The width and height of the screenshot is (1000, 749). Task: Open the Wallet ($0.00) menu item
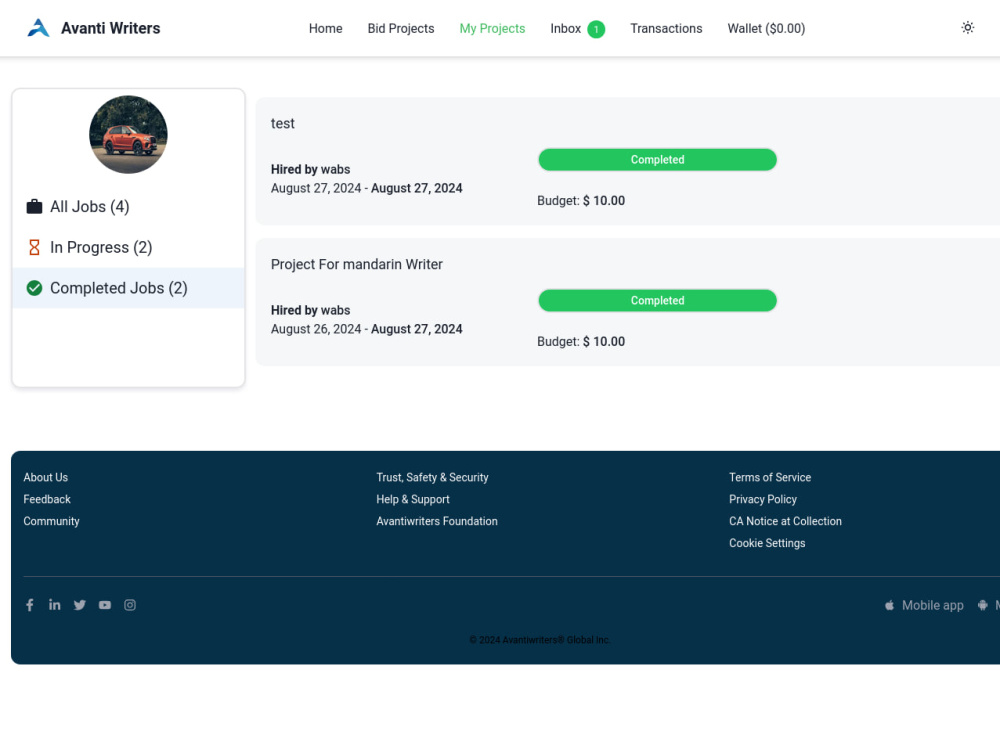pyautogui.click(x=766, y=29)
